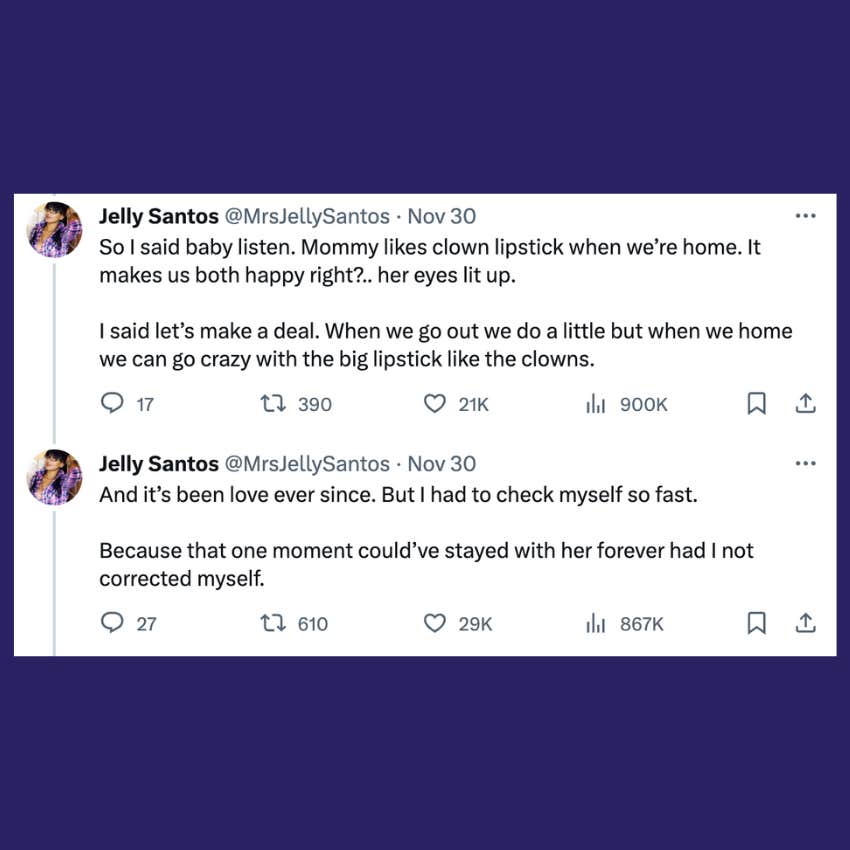Open more options menu on second tweet

(x=805, y=462)
